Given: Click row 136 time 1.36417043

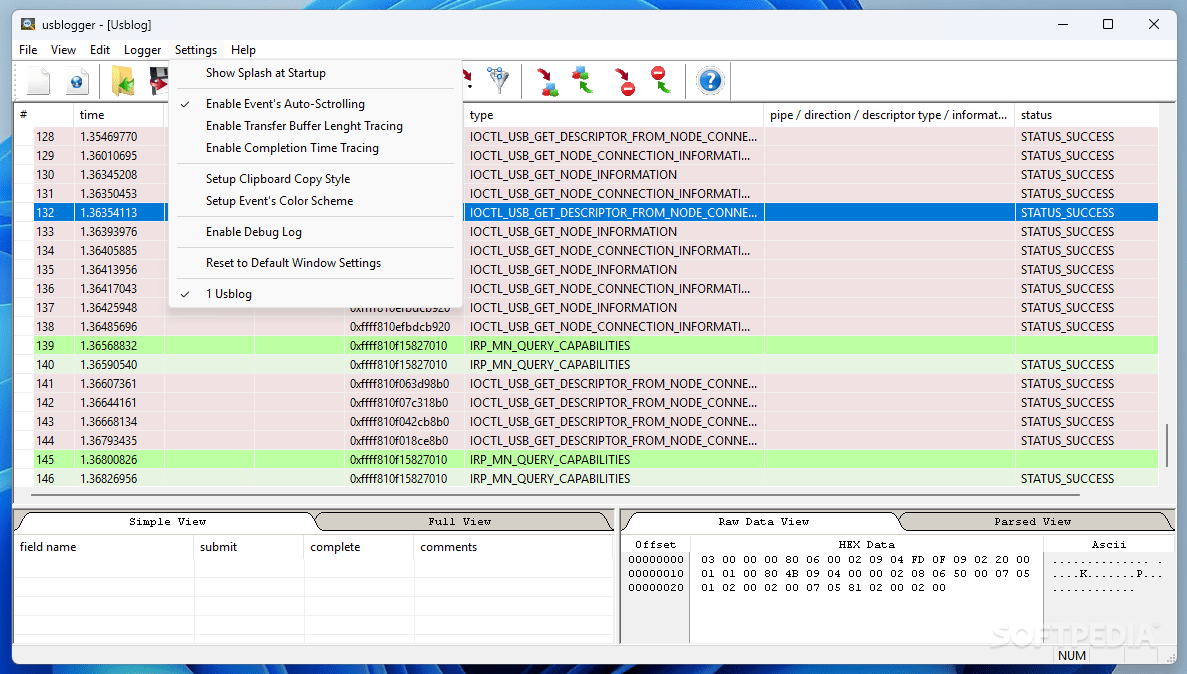Looking at the screenshot, I should (x=109, y=289).
